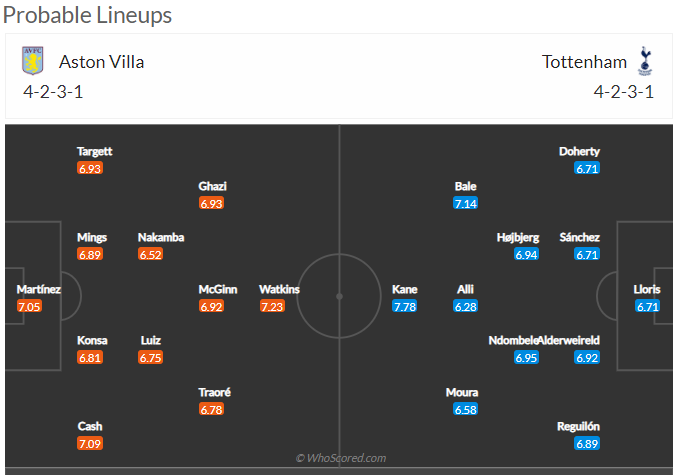This screenshot has height=475, width=677.
Task: Click the player name Targett
Action: pyautogui.click(x=95, y=152)
